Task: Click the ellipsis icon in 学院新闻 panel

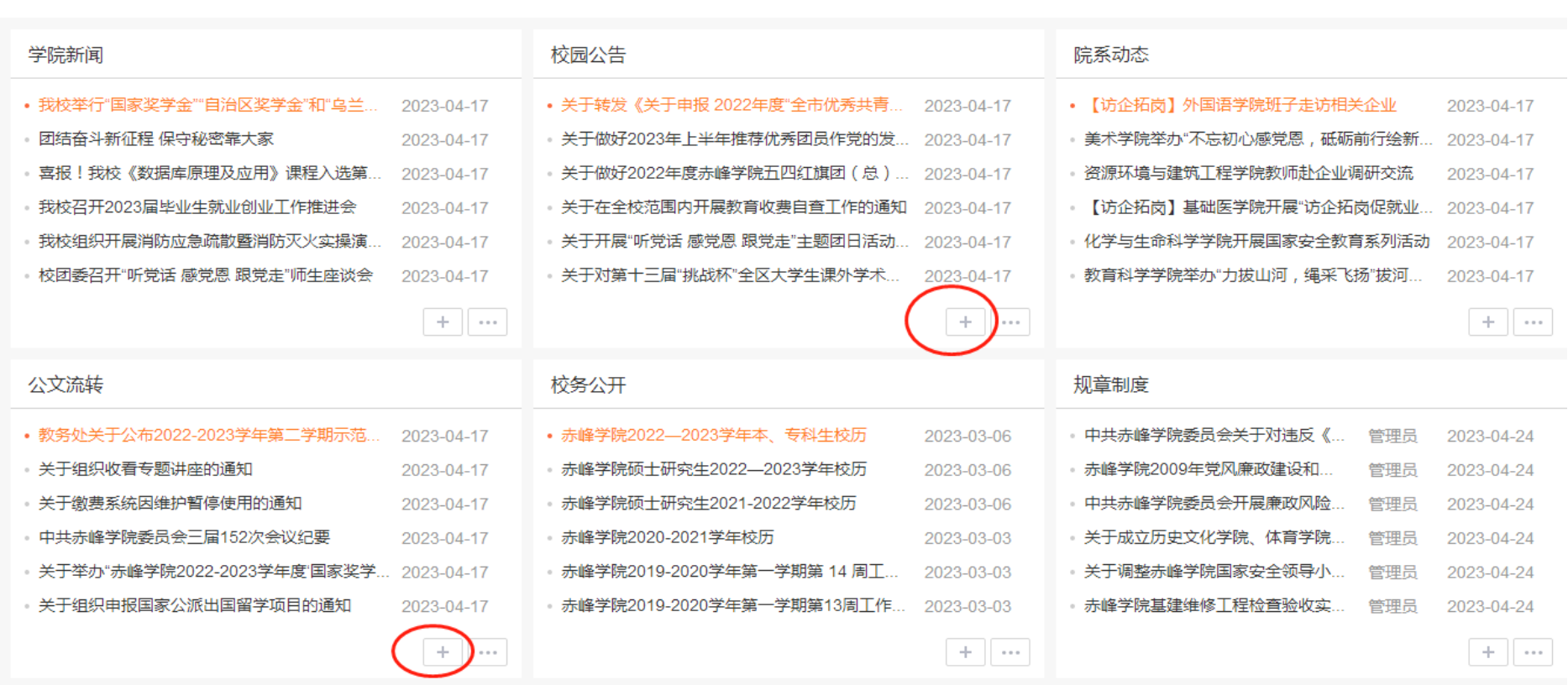Action: point(487,322)
